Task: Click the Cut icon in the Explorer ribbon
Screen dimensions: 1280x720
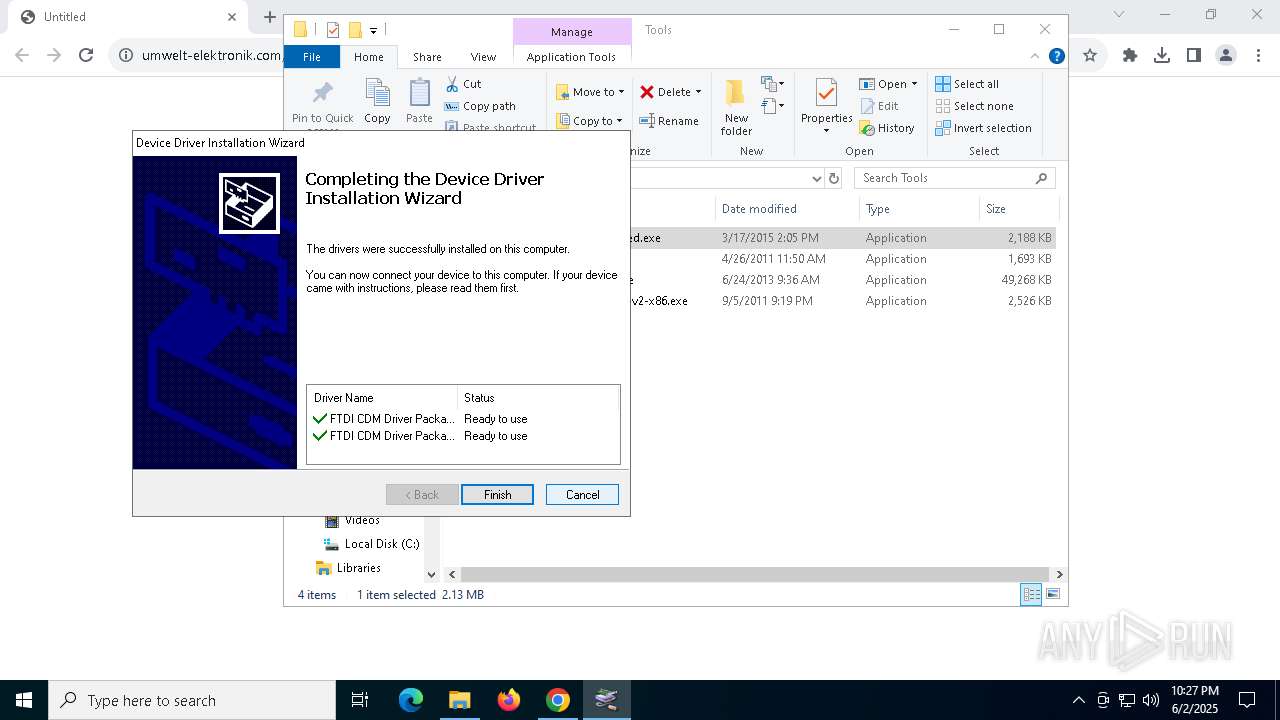Action: (x=452, y=84)
